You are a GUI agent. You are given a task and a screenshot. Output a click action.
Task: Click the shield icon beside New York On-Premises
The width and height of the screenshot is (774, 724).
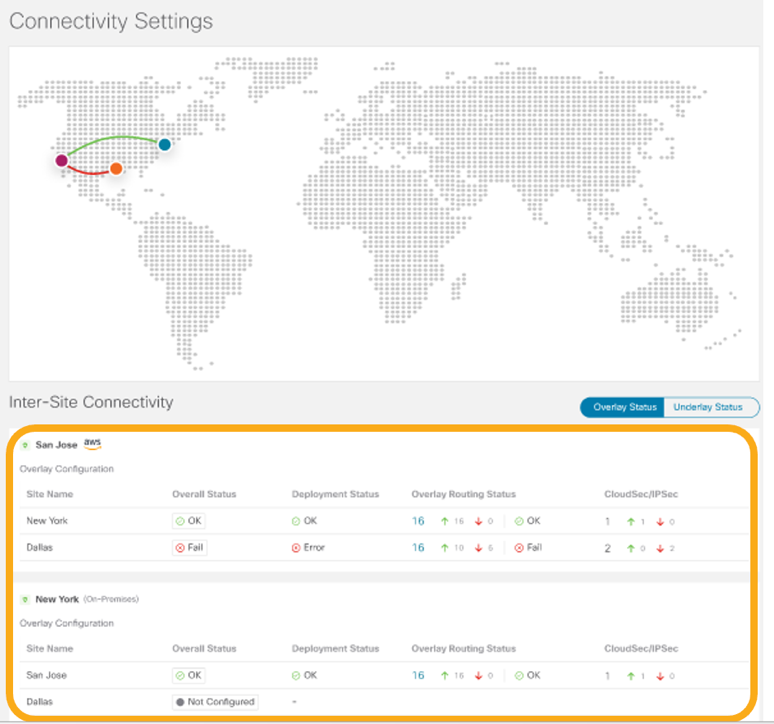point(25,599)
